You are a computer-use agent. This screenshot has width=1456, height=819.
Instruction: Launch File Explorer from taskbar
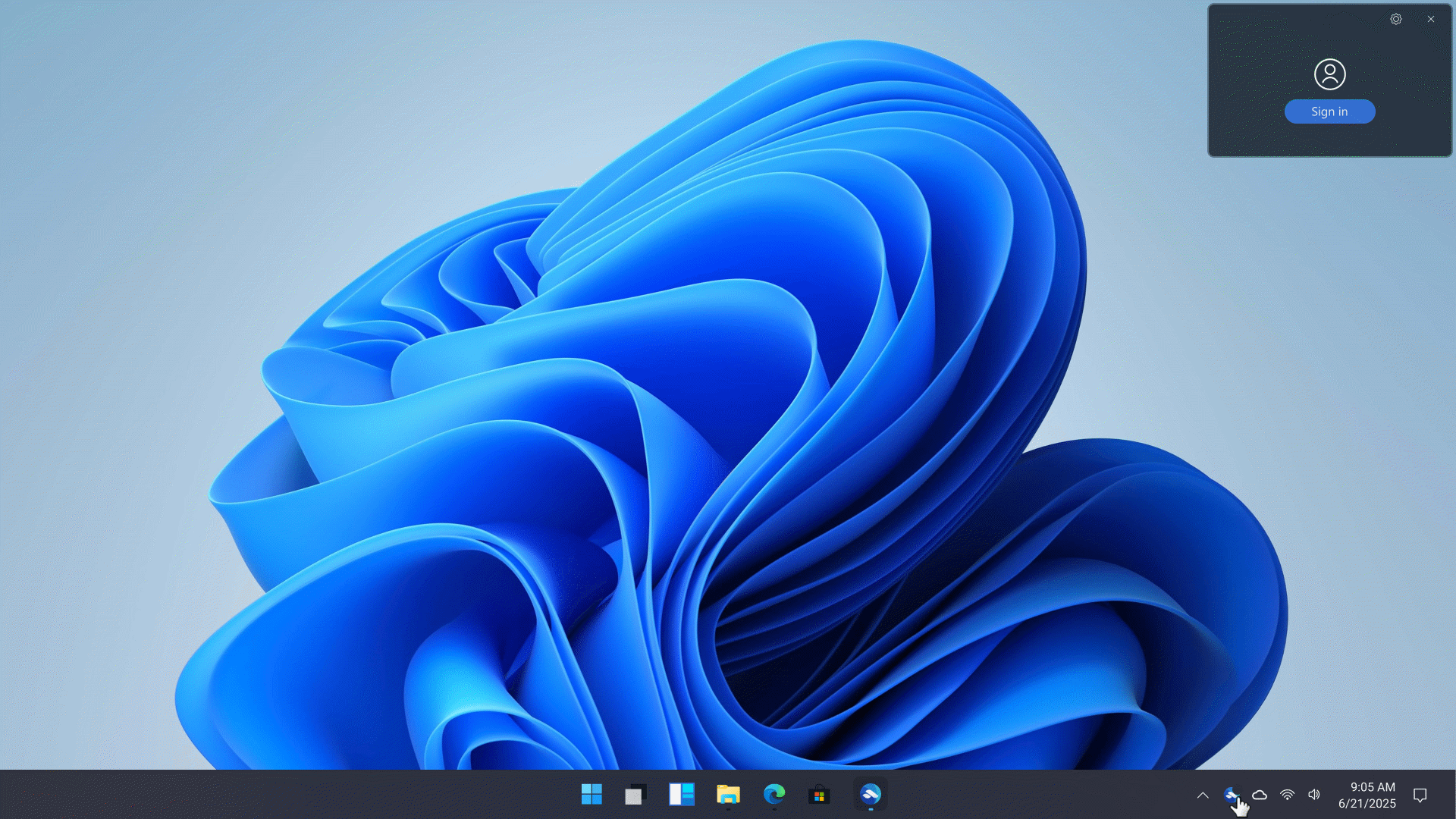point(728,794)
